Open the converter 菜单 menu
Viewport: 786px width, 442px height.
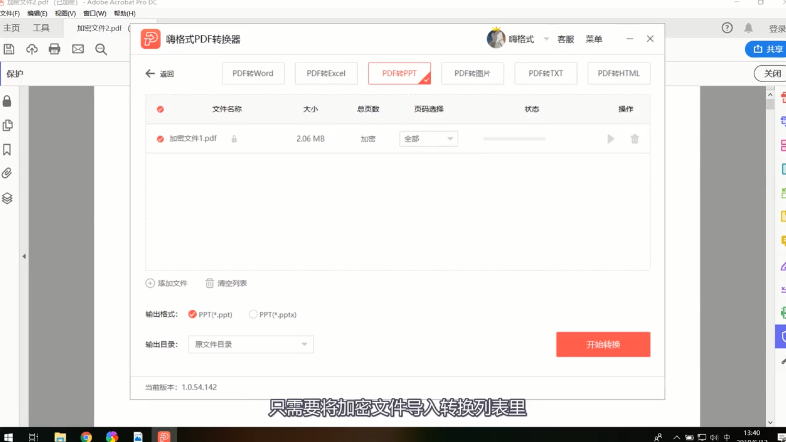594,39
